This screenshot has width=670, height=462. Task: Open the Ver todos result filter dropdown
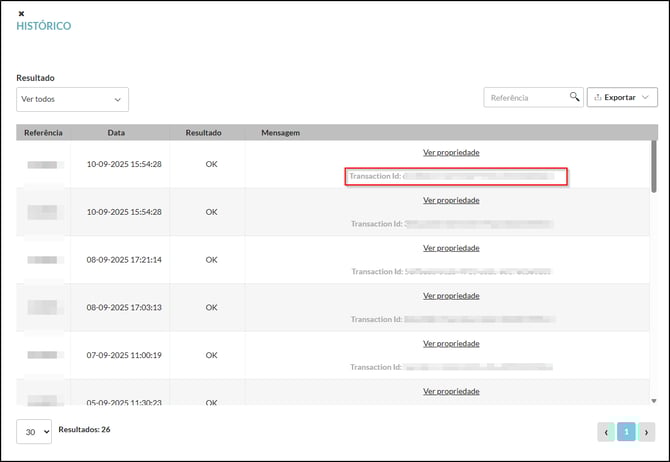73,99
